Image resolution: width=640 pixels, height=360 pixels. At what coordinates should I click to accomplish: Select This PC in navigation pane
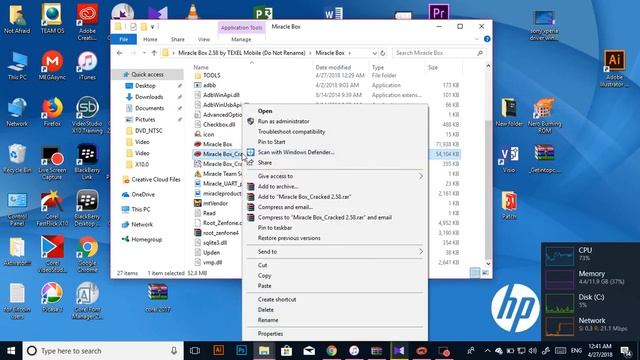141,209
